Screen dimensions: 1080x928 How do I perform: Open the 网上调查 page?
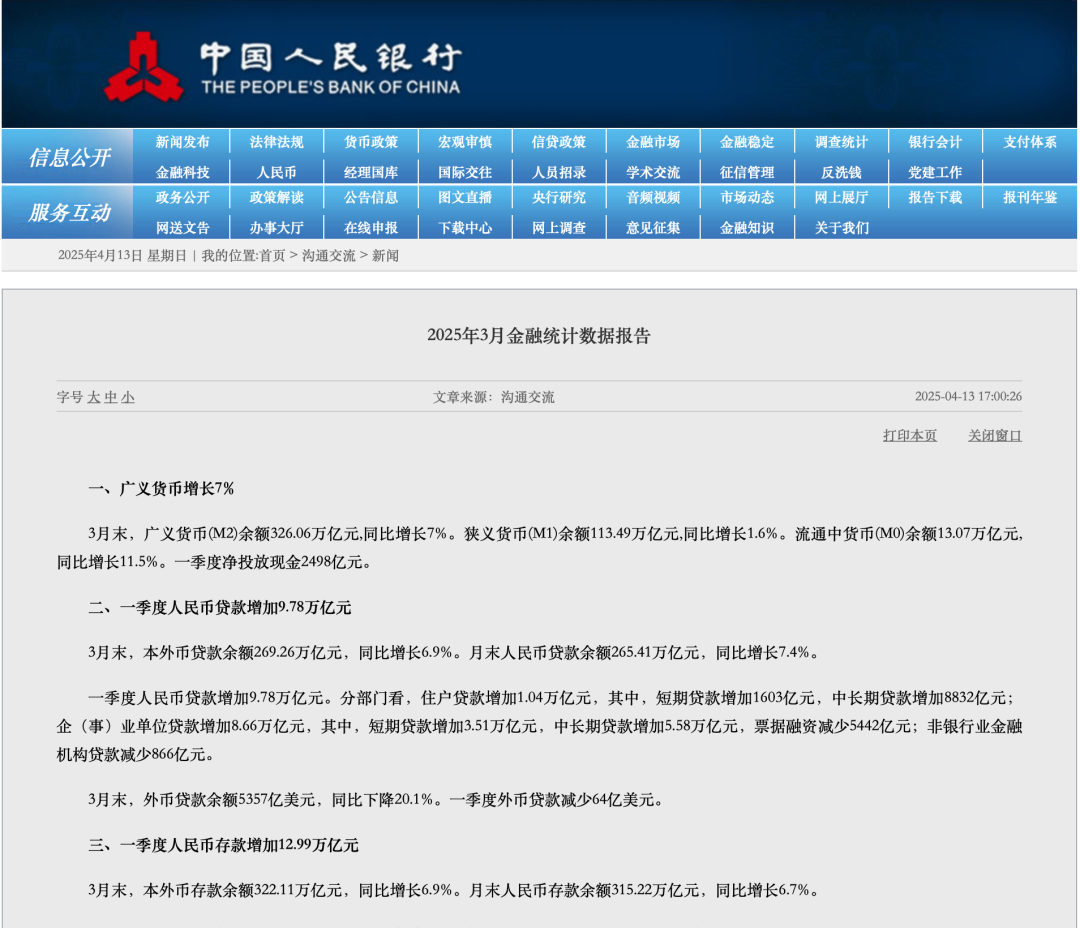(558, 227)
